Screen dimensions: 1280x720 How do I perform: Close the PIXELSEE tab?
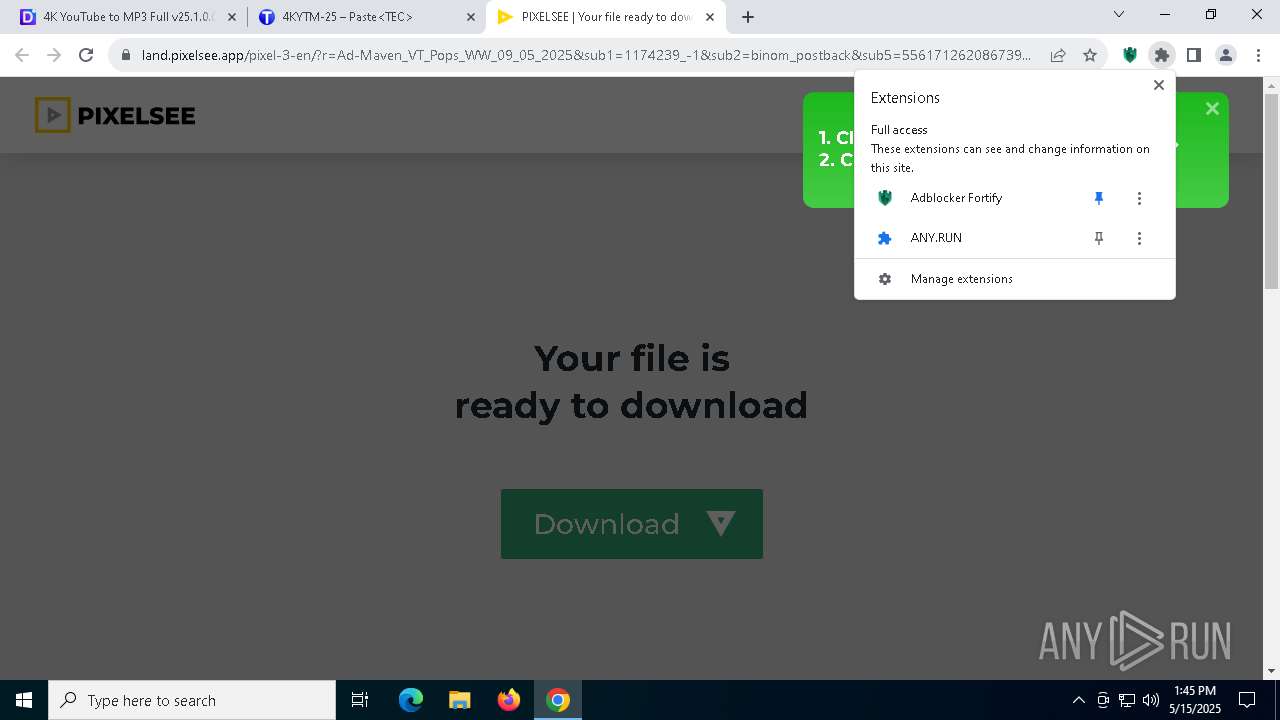click(x=710, y=17)
